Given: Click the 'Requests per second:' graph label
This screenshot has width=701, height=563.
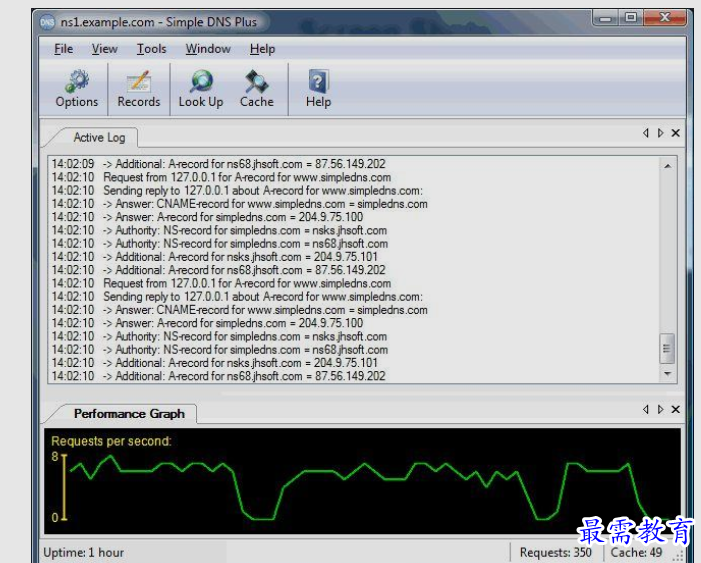Looking at the screenshot, I should 111,441.
